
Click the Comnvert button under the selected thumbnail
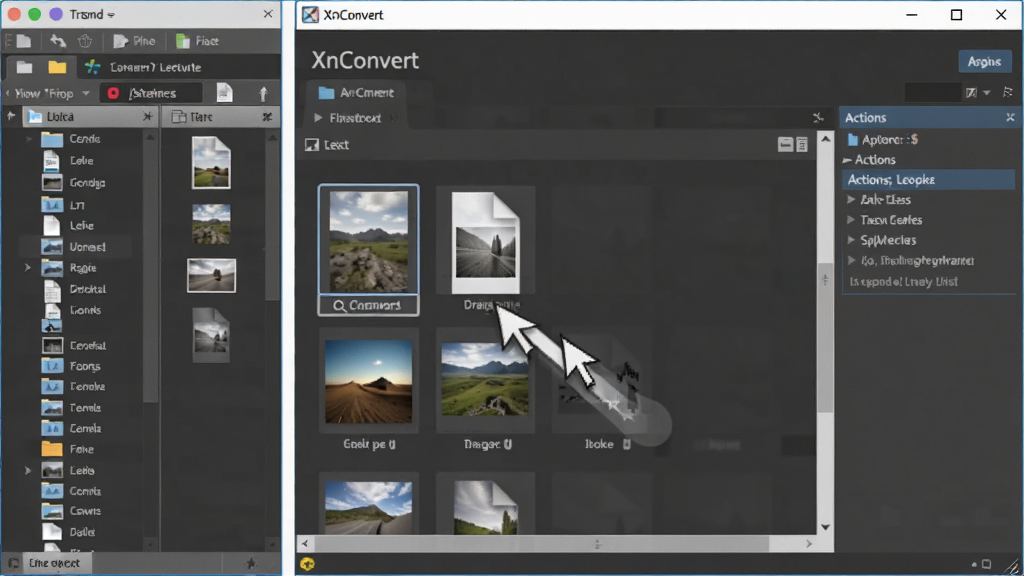coord(368,305)
